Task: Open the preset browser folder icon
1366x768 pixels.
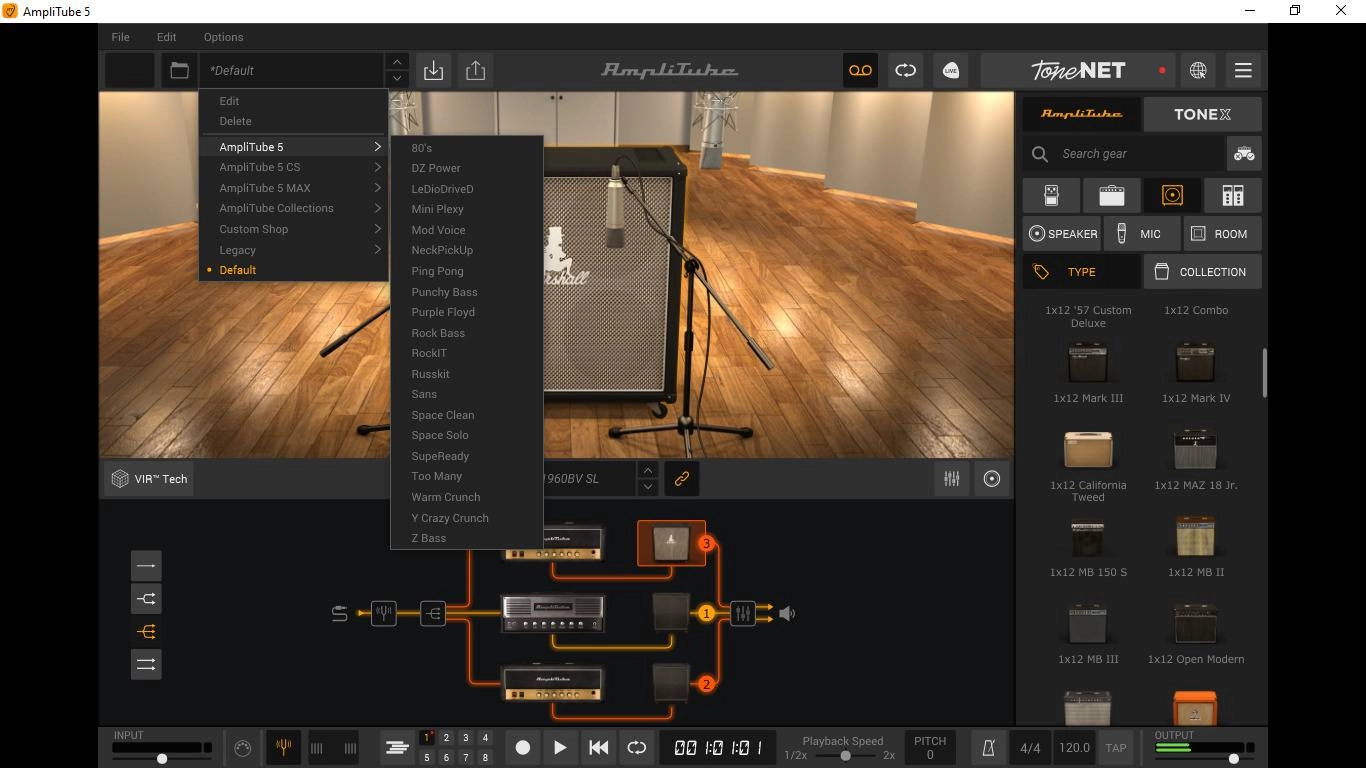Action: [179, 71]
